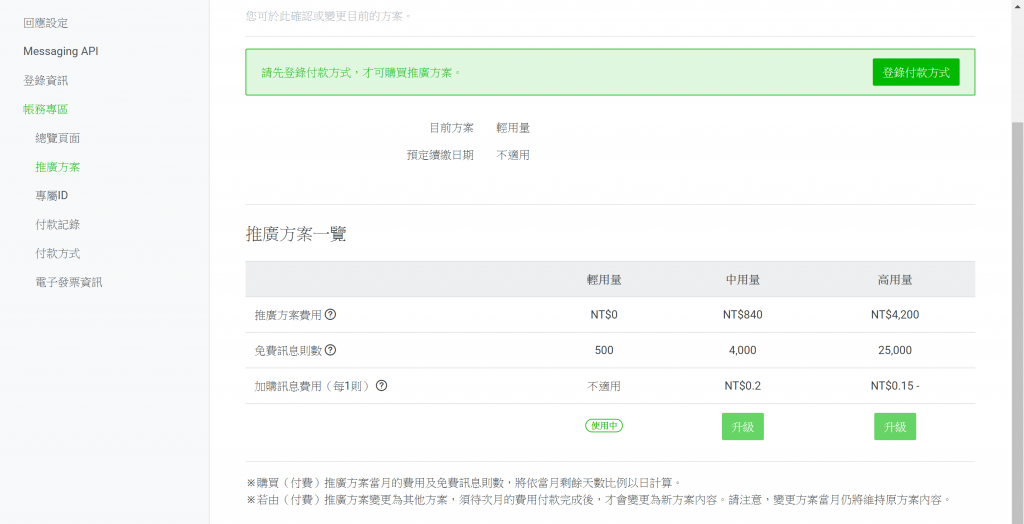This screenshot has width=1024, height=524.
Task: Click the 輕用量 column header
Action: (604, 280)
